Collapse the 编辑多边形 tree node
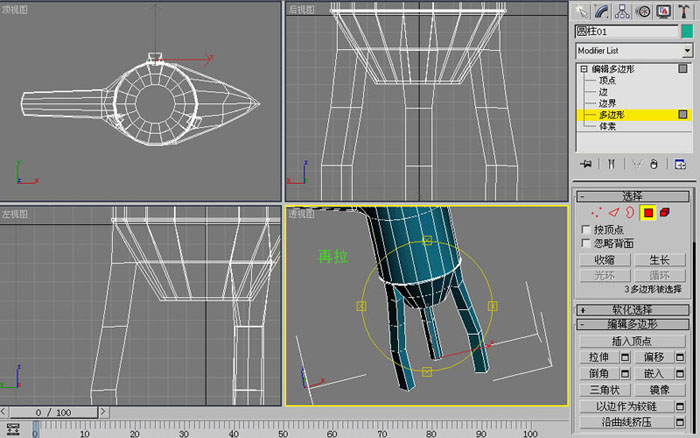700x438 pixels. (583, 69)
